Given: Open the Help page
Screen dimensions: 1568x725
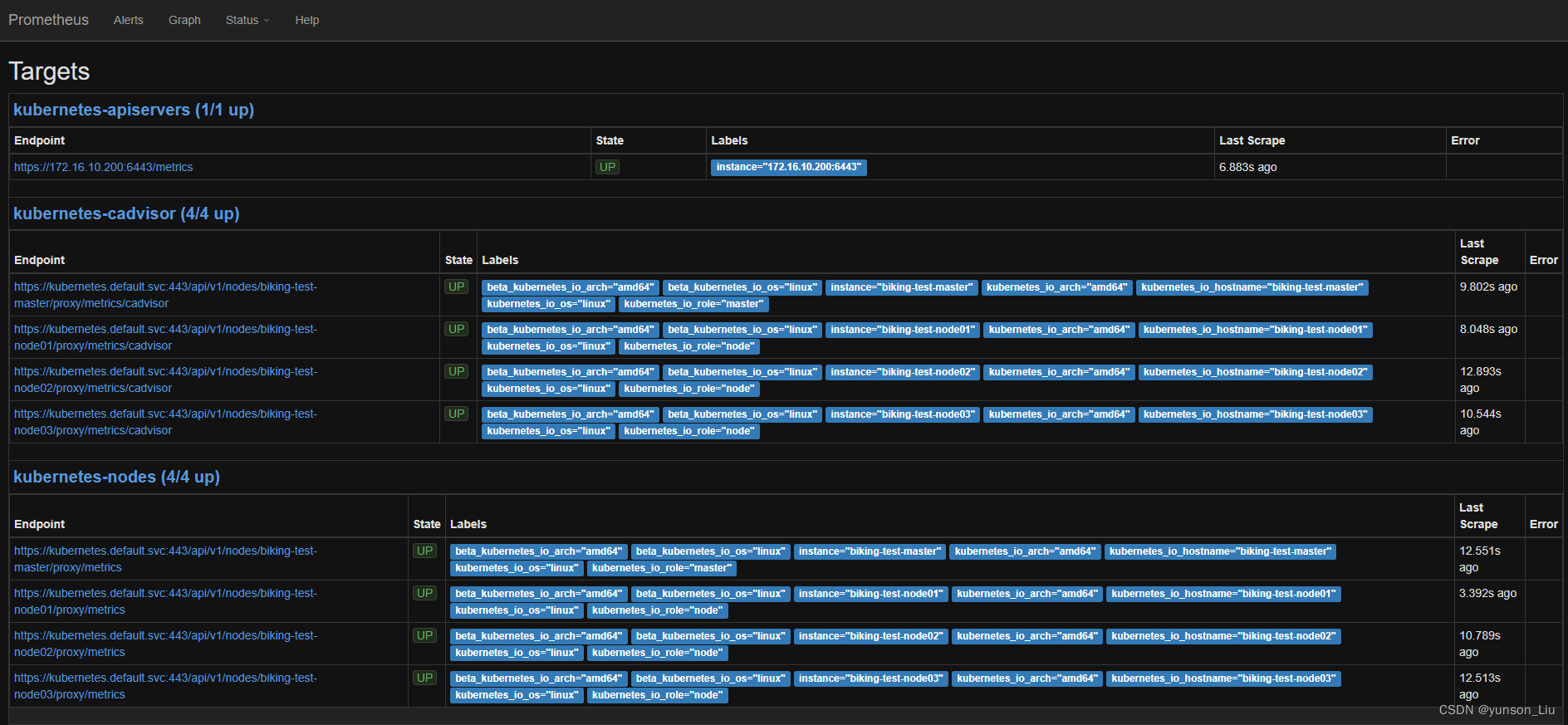Looking at the screenshot, I should 306,20.
